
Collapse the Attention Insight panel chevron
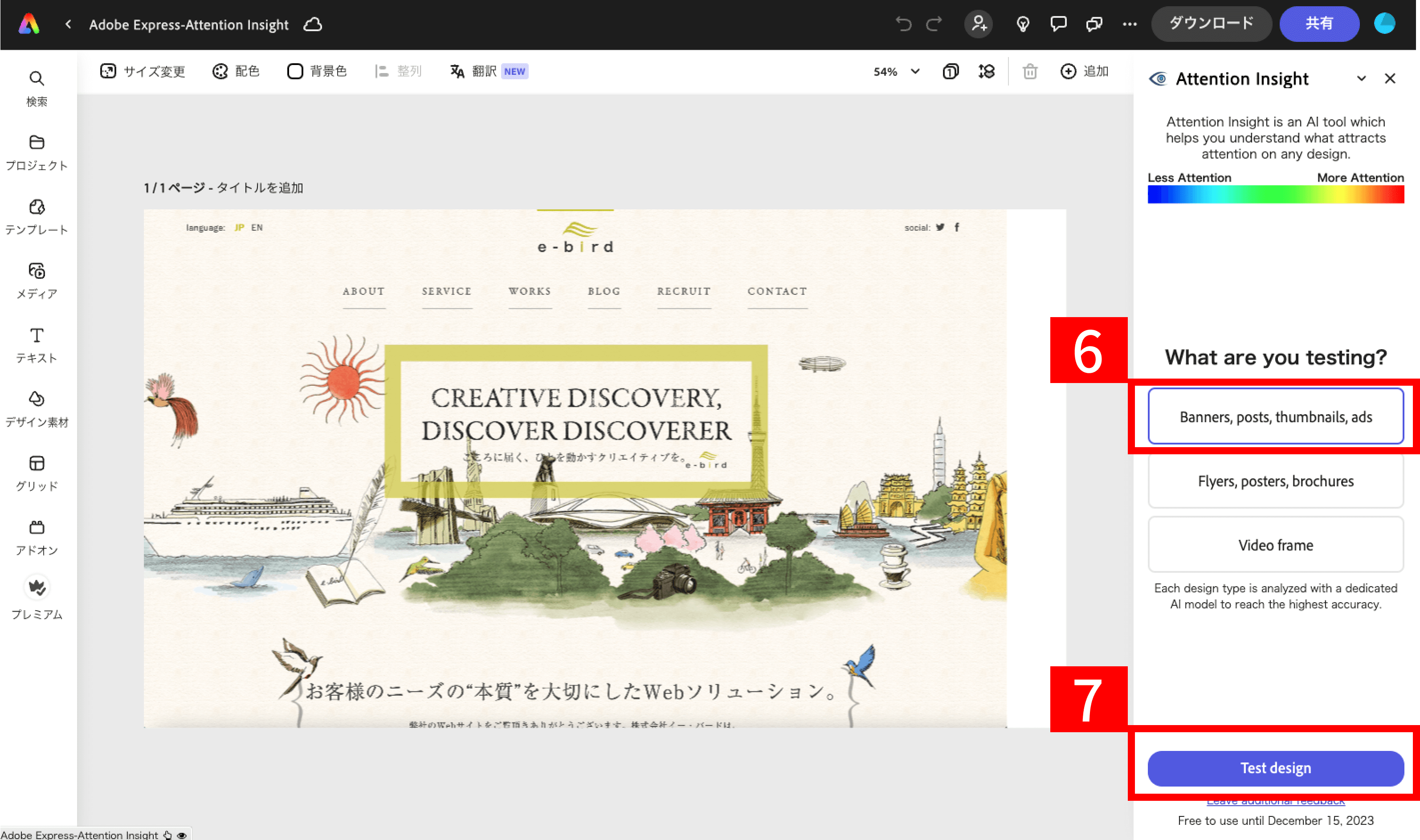[1361, 79]
